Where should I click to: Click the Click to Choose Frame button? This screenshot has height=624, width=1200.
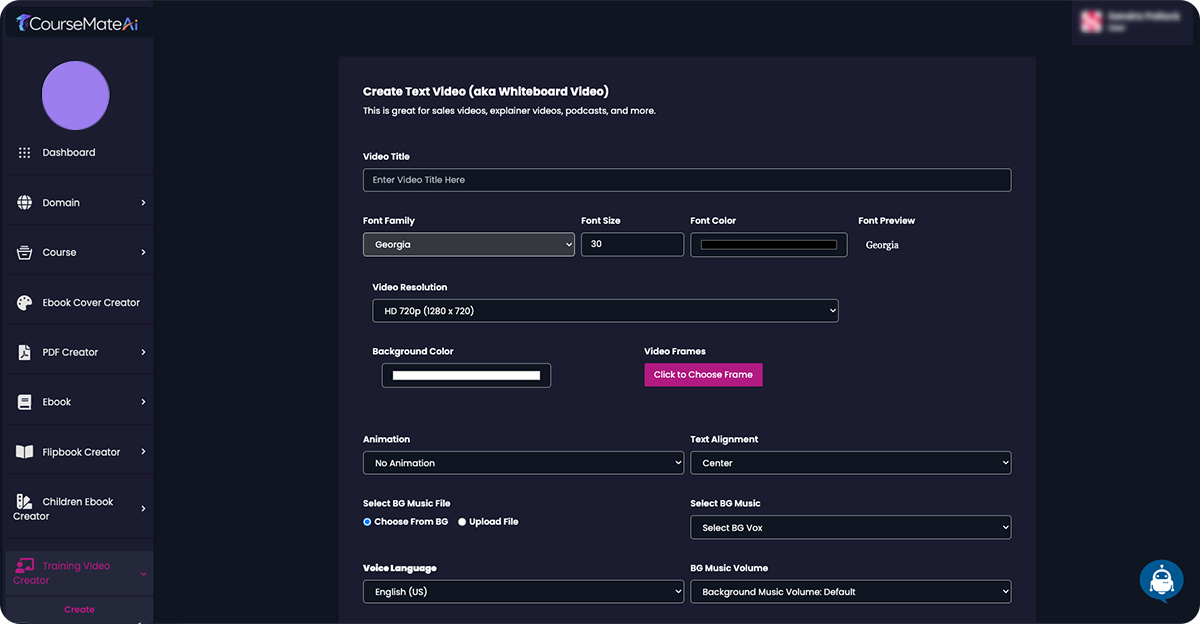point(703,375)
